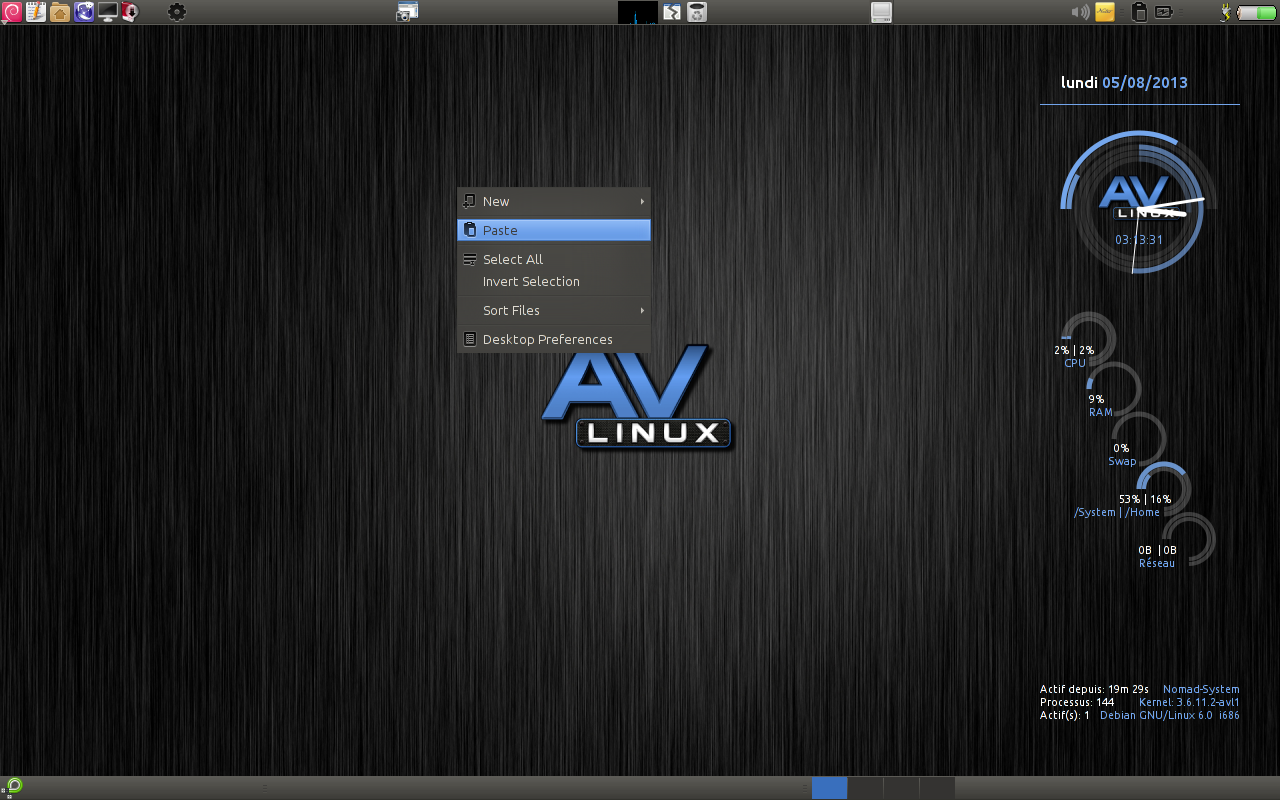Open the New submenu entry
This screenshot has width=1280, height=800.
pyautogui.click(x=554, y=201)
